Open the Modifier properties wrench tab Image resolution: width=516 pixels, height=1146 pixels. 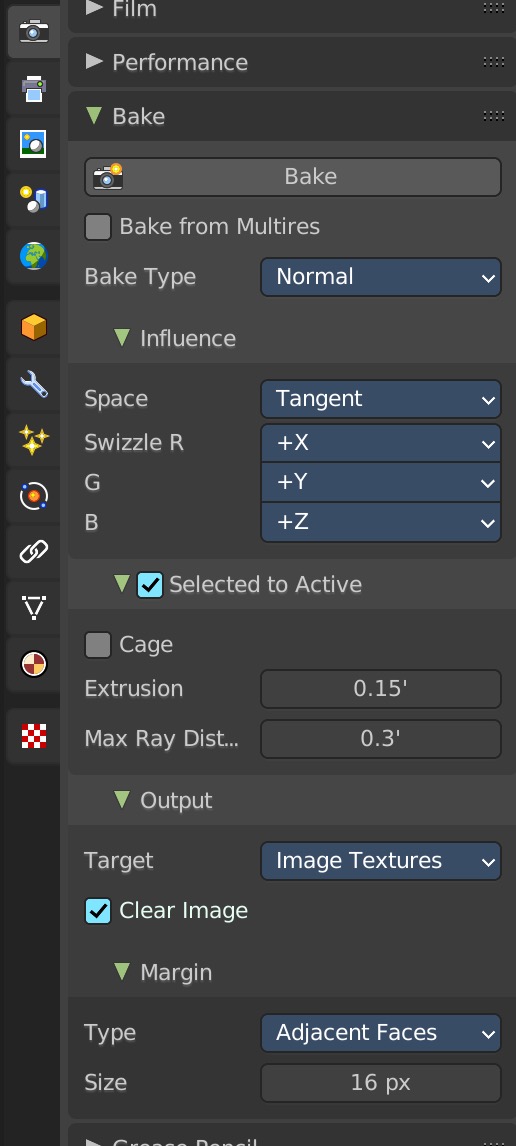pyautogui.click(x=34, y=384)
